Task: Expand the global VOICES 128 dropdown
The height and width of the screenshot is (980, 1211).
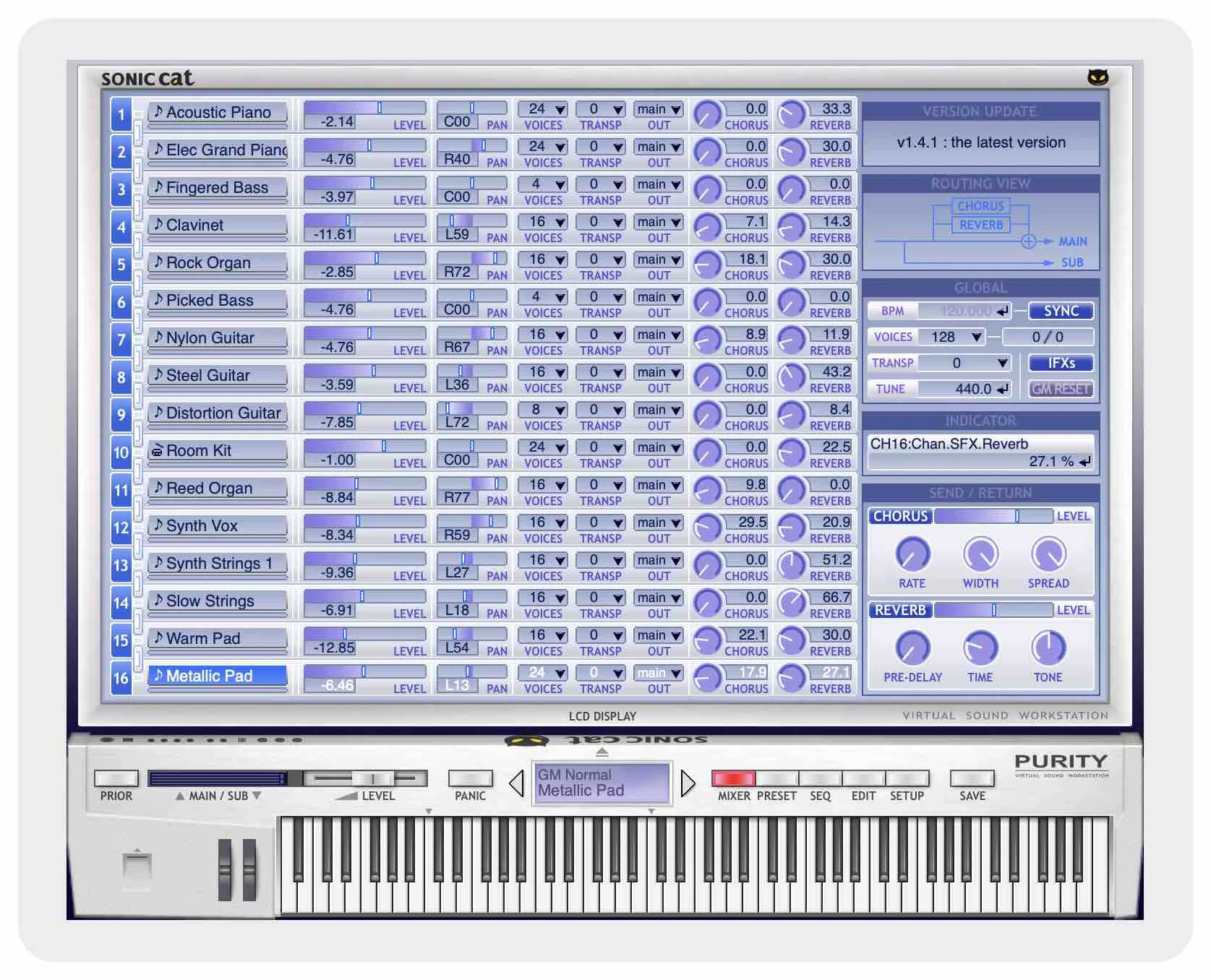Action: (x=977, y=337)
